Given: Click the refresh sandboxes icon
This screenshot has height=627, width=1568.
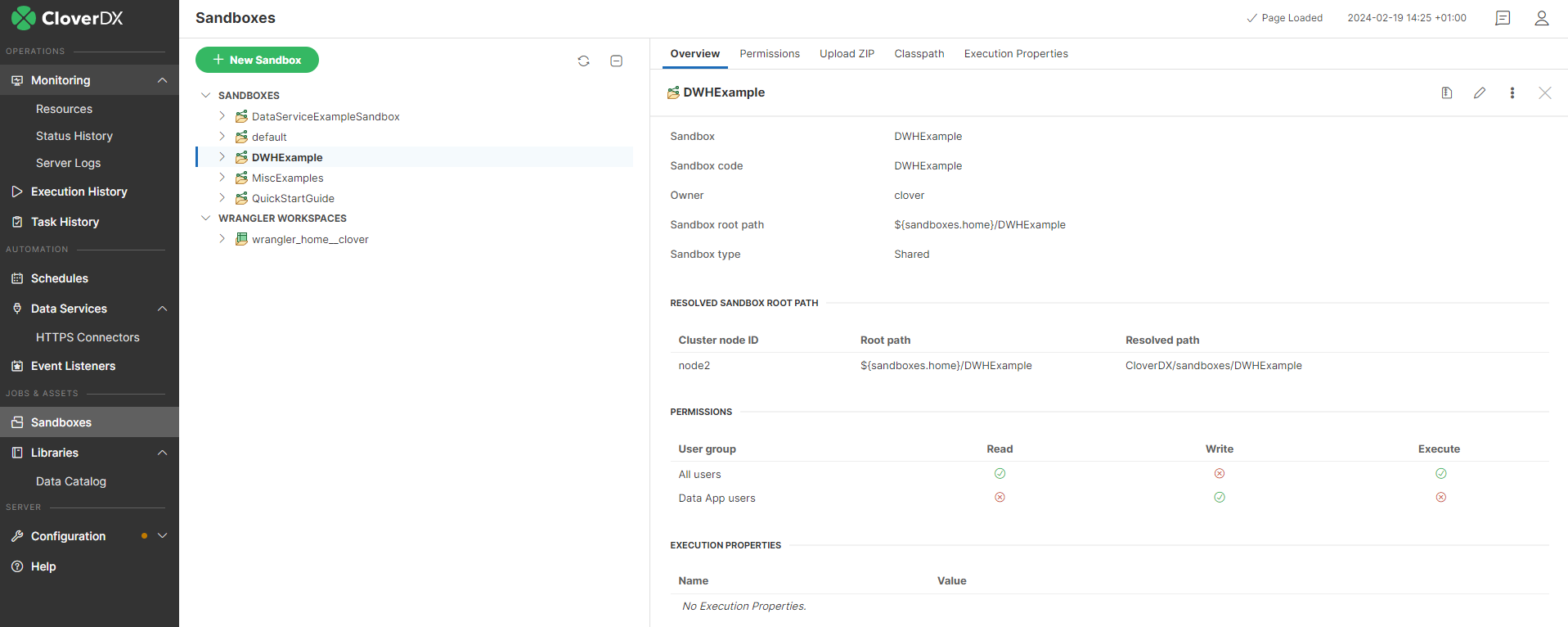Looking at the screenshot, I should tap(583, 61).
